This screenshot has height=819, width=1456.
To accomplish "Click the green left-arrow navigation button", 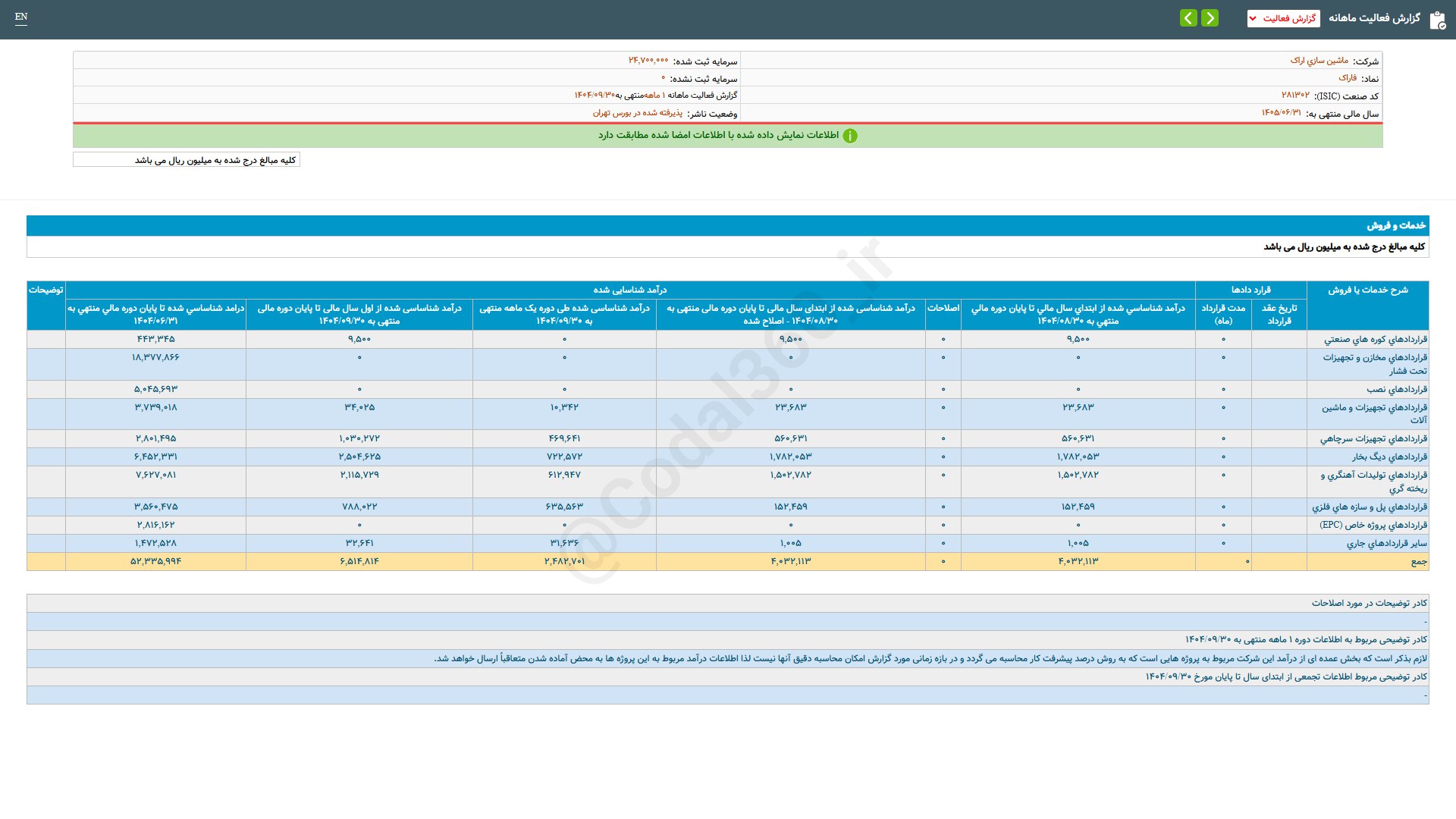I will tap(1188, 18).
